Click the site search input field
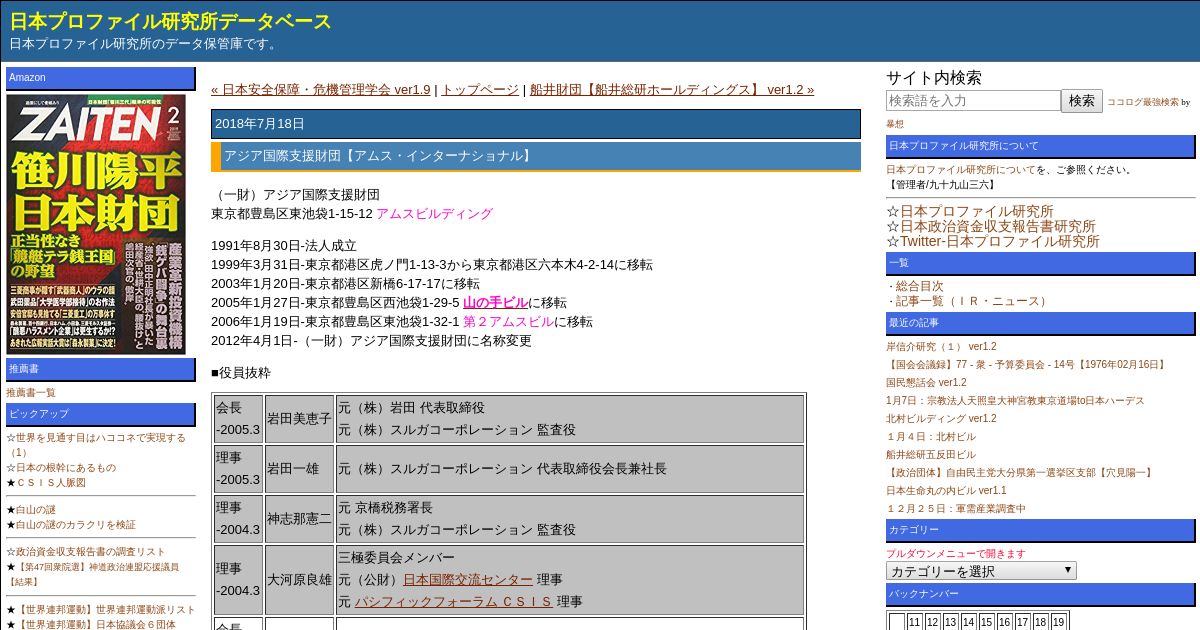The height and width of the screenshot is (630, 1200). tap(973, 101)
